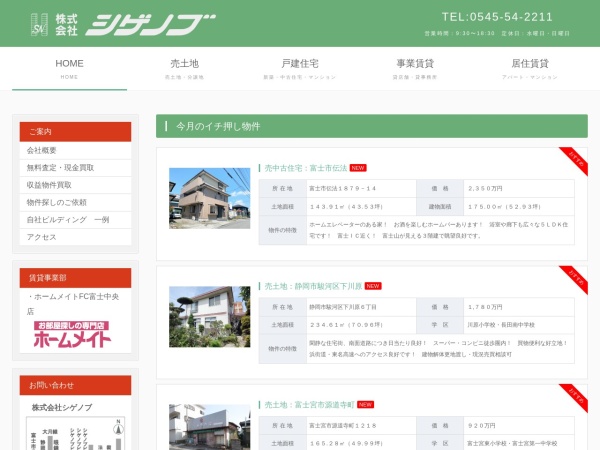Click the red corner ribbon on 源道寺町 card
The width and height of the screenshot is (600, 450).
tap(576, 396)
